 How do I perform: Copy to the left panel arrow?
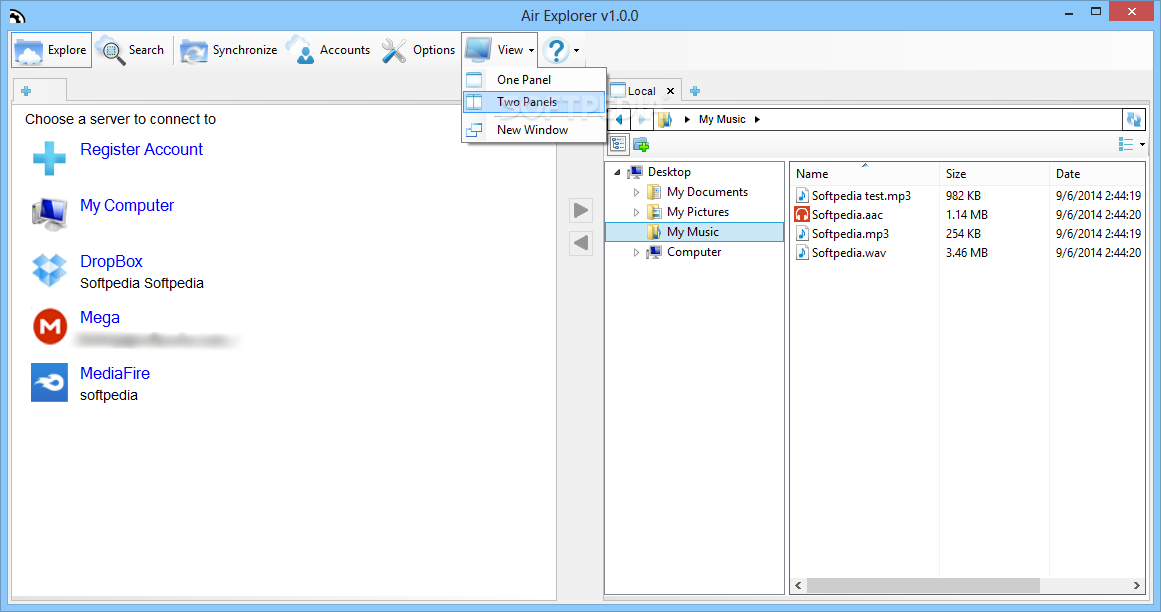(581, 243)
